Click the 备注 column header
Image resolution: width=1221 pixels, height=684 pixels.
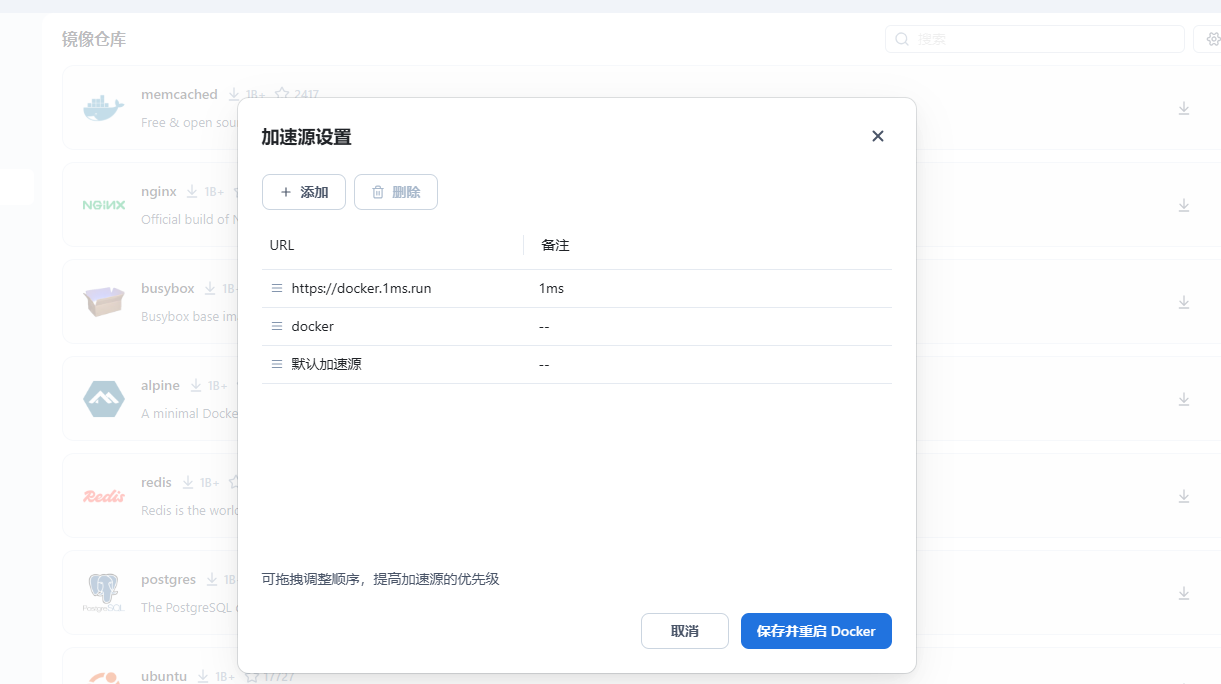(555, 245)
